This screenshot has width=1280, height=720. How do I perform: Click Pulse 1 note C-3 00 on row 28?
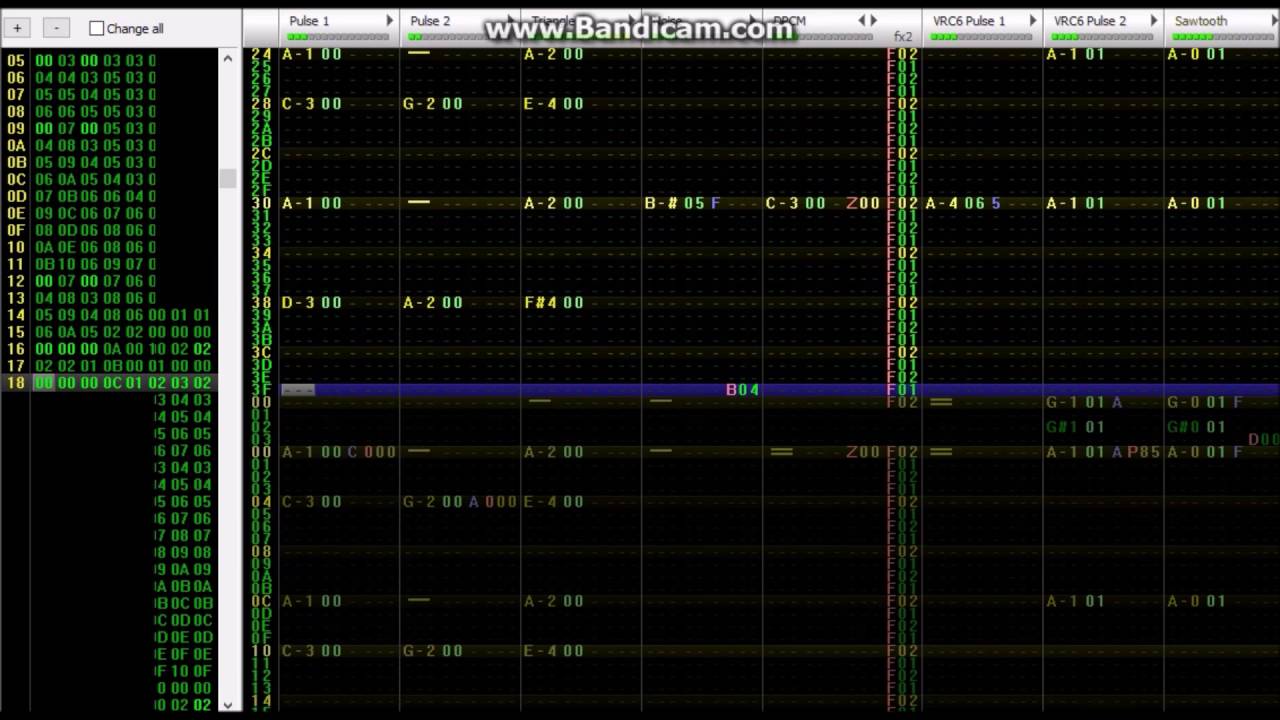[x=312, y=104]
